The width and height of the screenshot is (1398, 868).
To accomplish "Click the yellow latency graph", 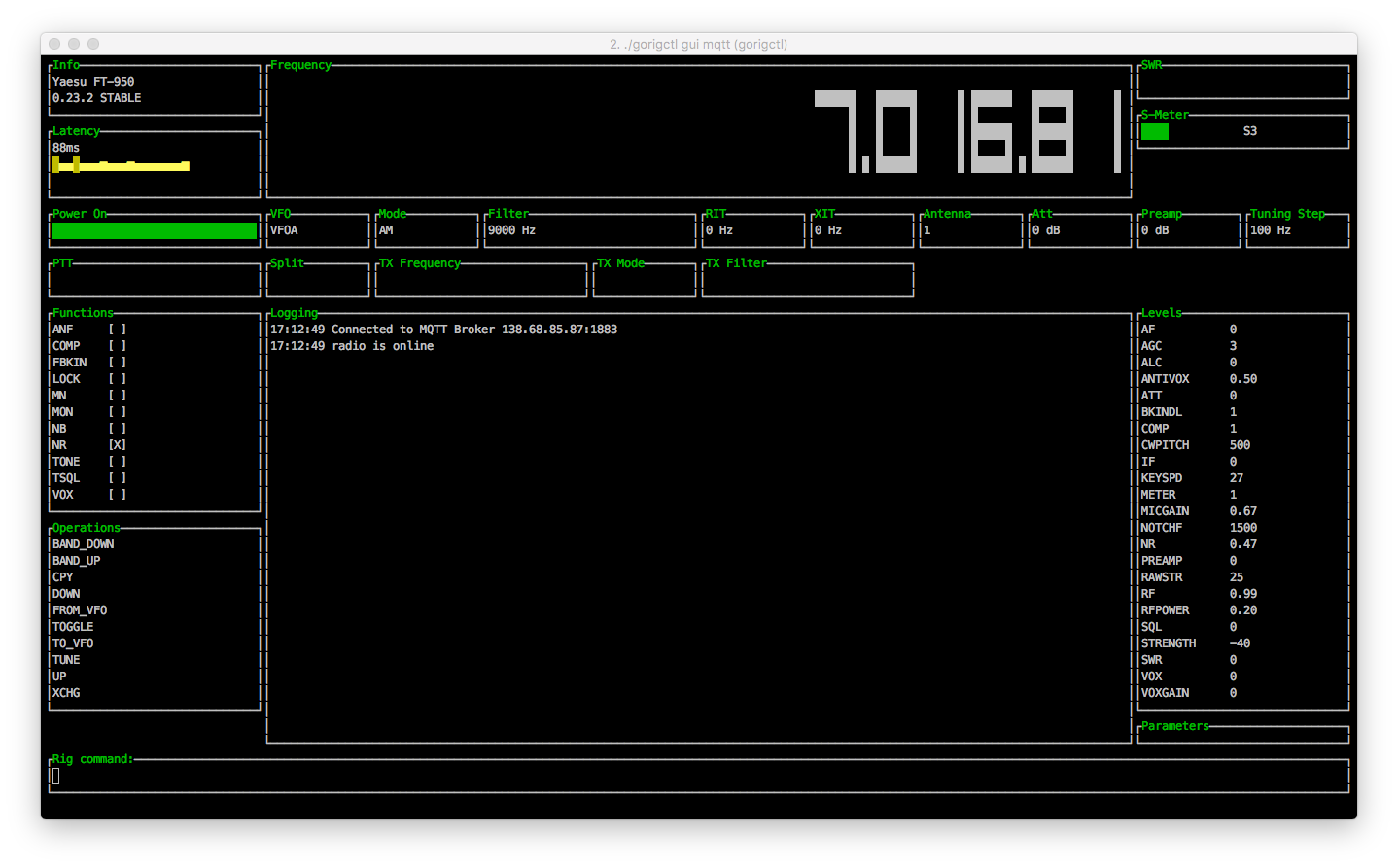I will click(121, 165).
